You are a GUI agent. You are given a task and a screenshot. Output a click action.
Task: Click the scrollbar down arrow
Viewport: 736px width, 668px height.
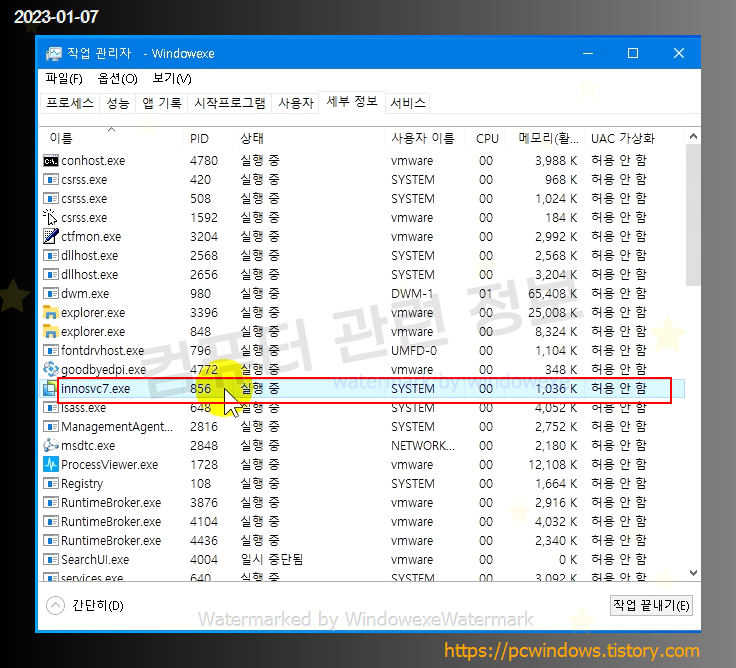click(693, 573)
